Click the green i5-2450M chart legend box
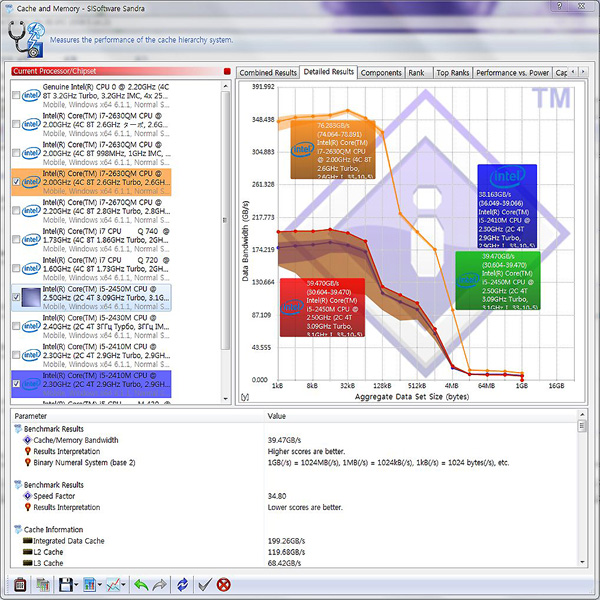 tap(498, 280)
